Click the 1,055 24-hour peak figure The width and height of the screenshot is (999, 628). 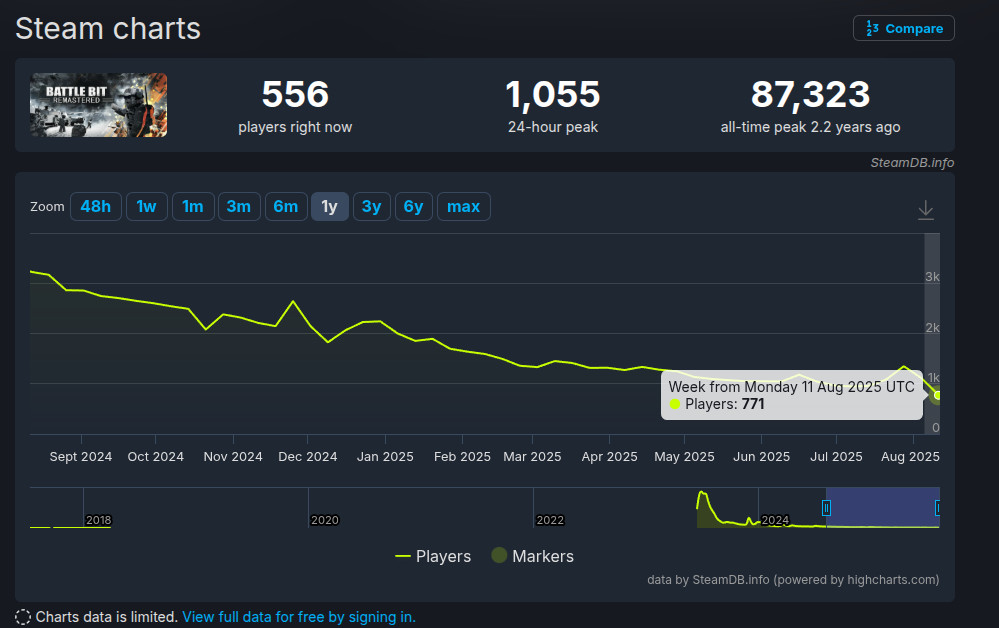552,94
